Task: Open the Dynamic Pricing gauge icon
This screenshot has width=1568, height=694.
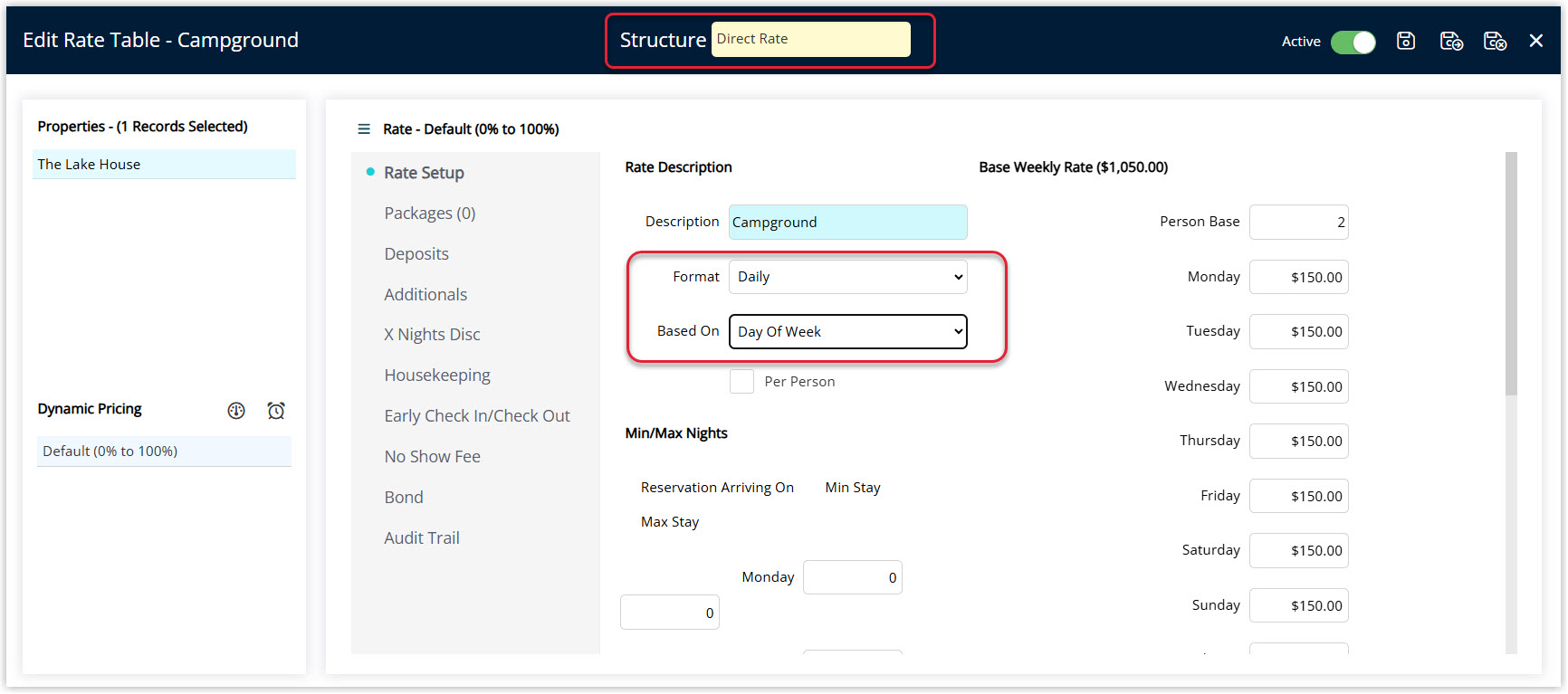Action: [x=236, y=411]
